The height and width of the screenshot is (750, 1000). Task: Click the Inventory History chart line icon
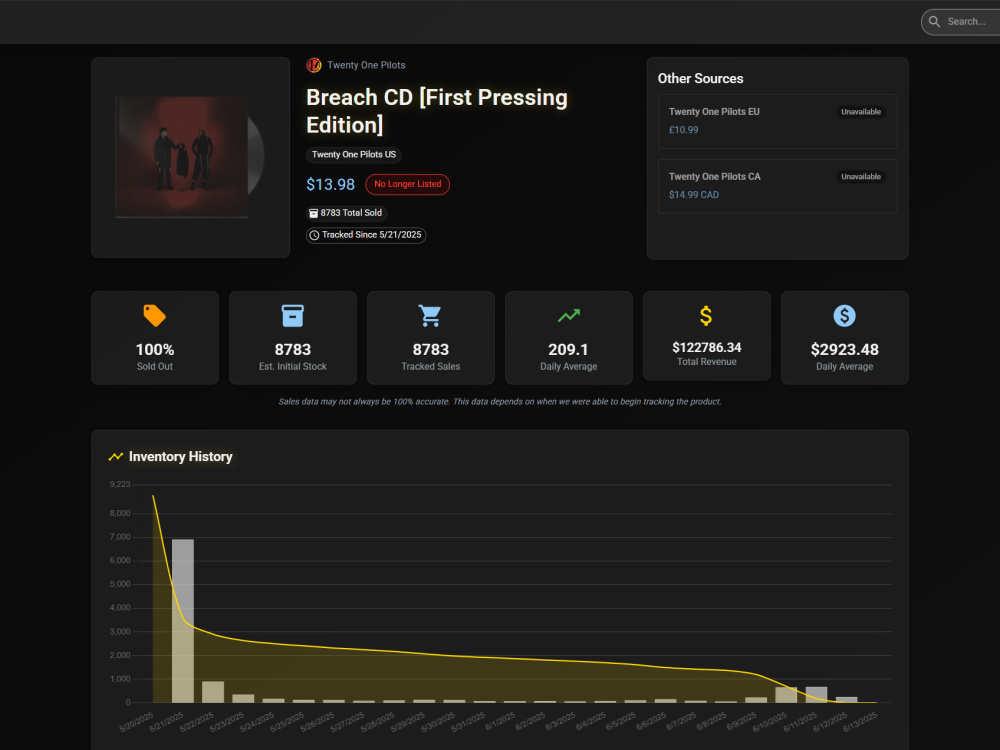coord(115,457)
